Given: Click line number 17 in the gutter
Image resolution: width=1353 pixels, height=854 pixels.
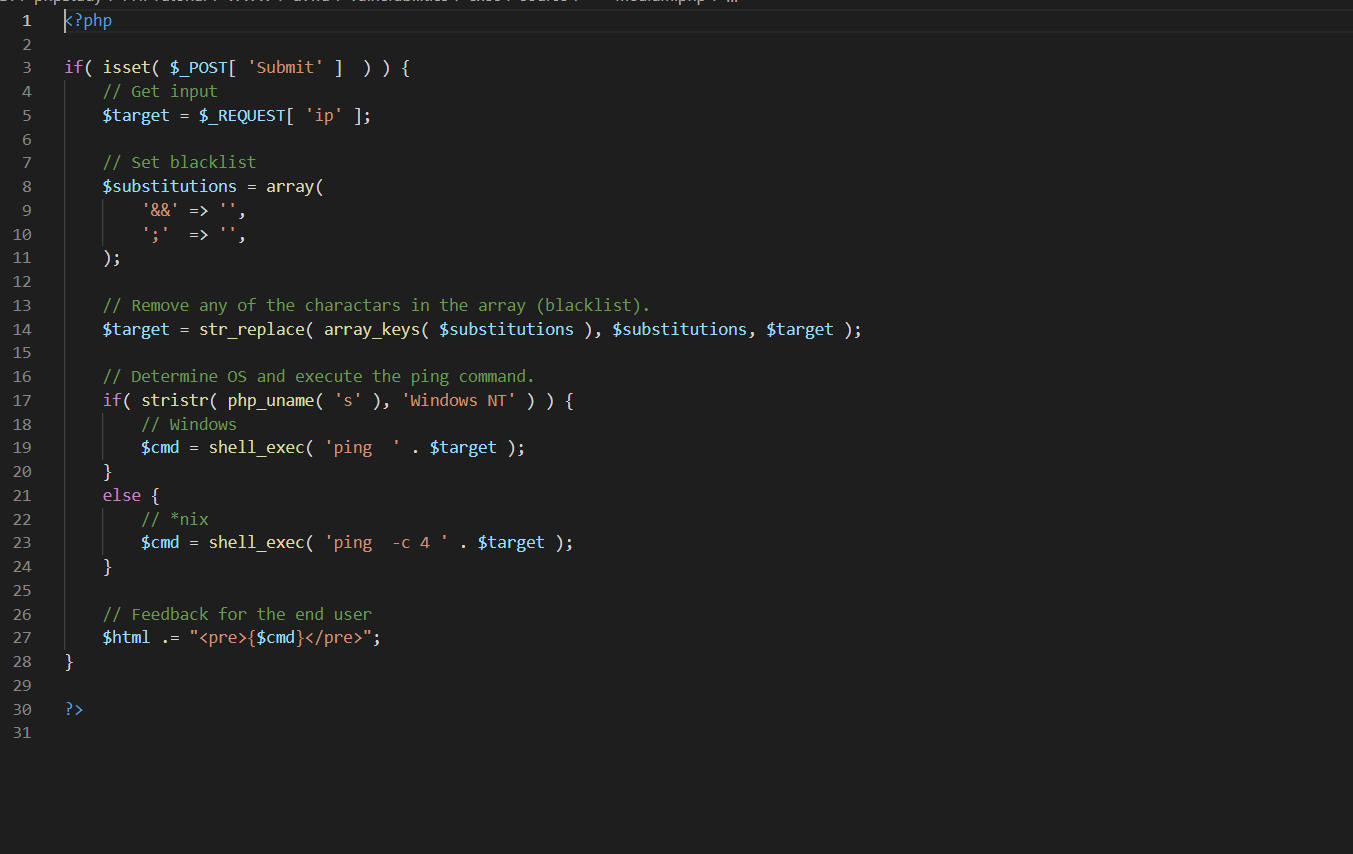Looking at the screenshot, I should [x=22, y=400].
